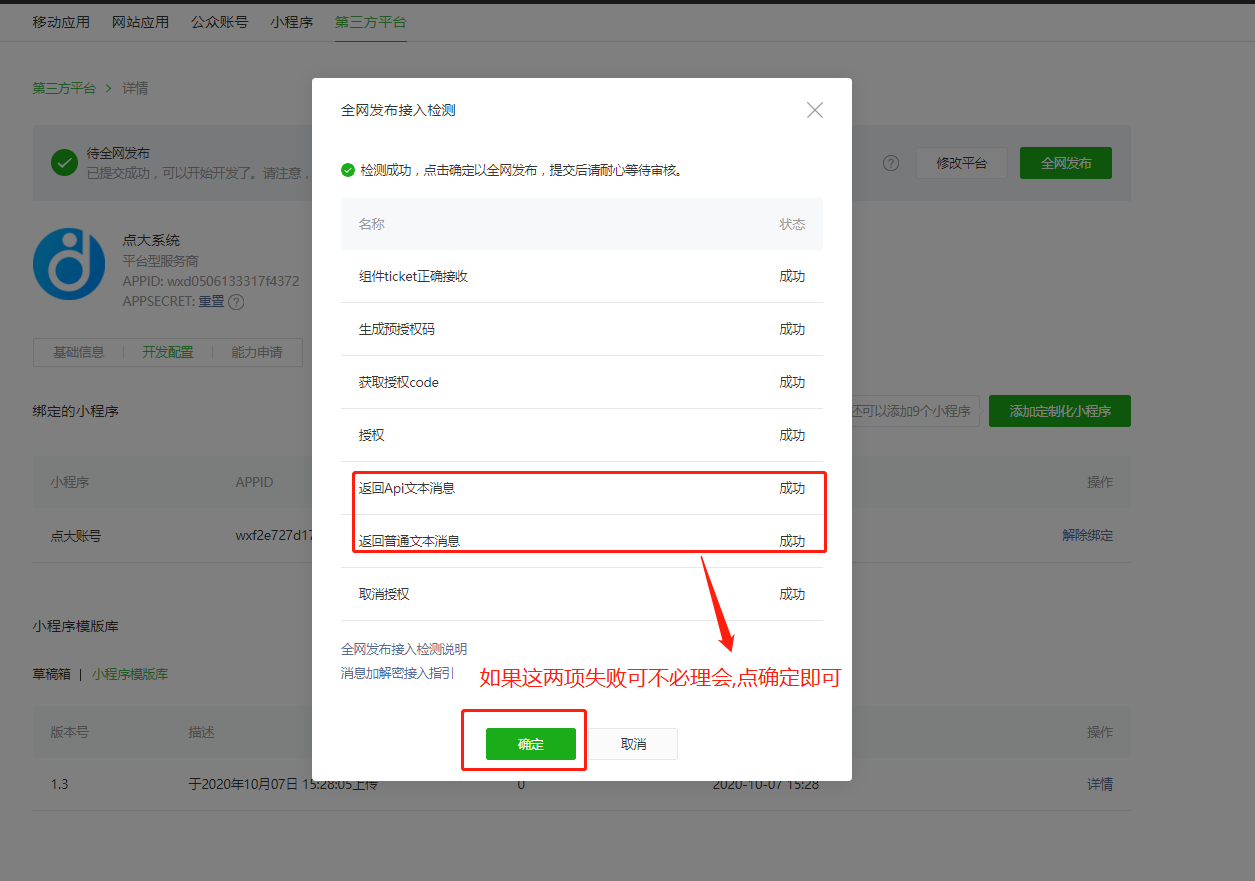Click row text 获取授权code
Viewport: 1255px width, 881px height.
399,382
